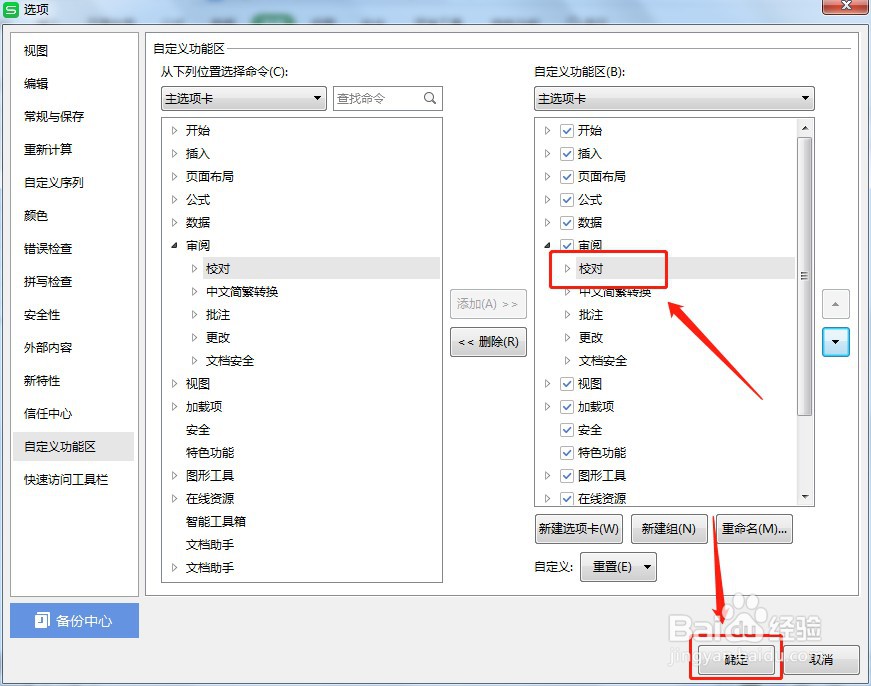Select 公式 in the left list
Viewport: 871px width, 686px height.
(198, 200)
